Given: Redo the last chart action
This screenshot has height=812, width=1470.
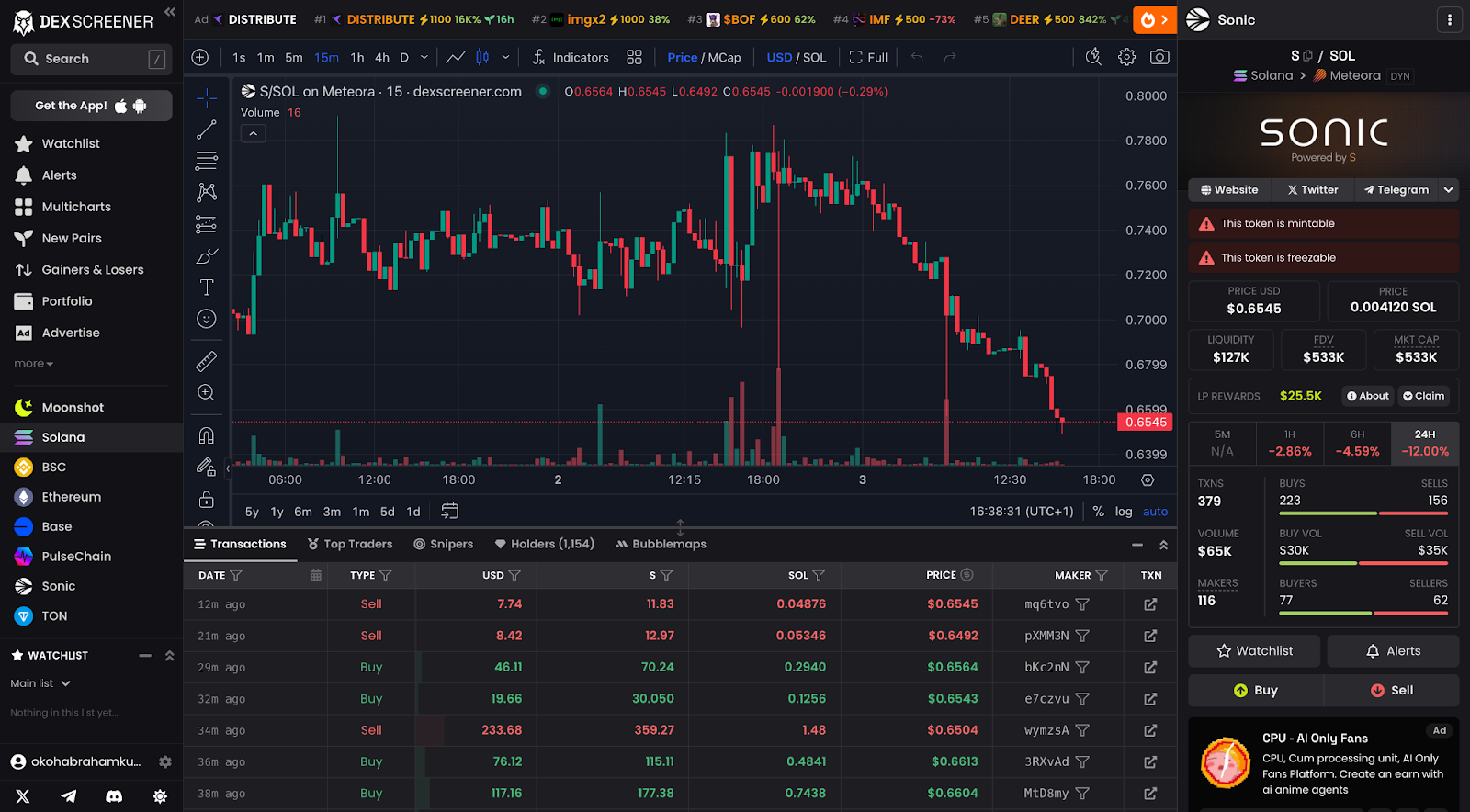Looking at the screenshot, I should [x=950, y=57].
